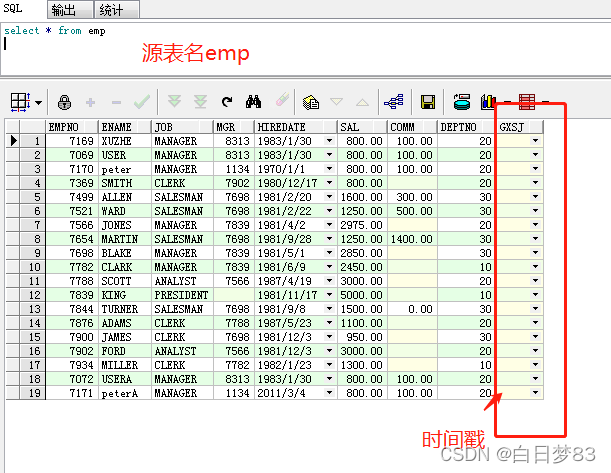Click the linked query tree icon
This screenshot has height=473, width=611.
394,102
